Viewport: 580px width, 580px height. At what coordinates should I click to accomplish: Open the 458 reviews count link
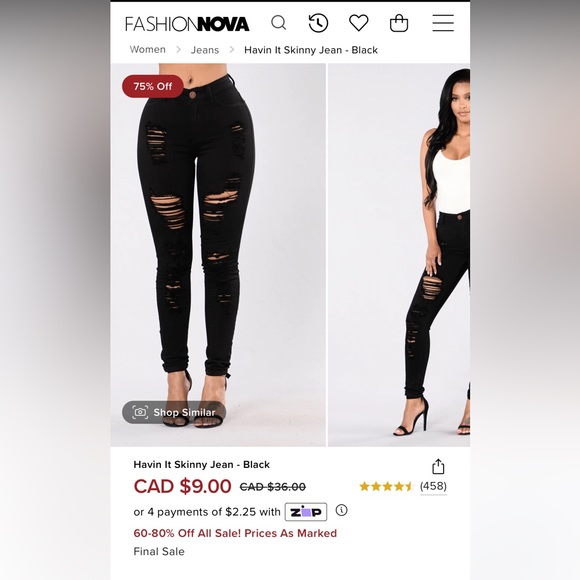click(x=433, y=486)
